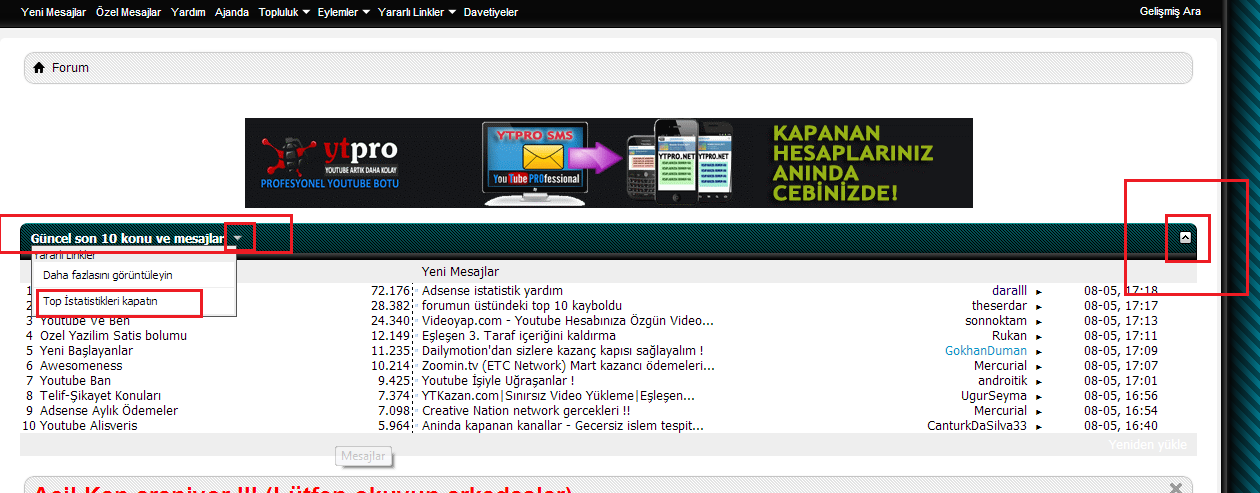The image size is (1260, 493).
Task: View profile of user UgurSeyma
Action: pyautogui.click(x=994, y=396)
